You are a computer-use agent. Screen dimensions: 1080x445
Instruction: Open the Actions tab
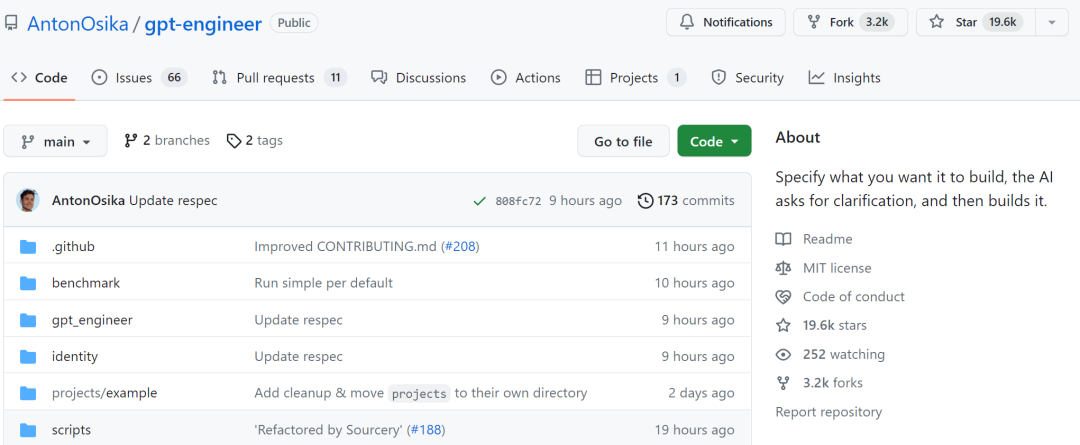point(526,78)
